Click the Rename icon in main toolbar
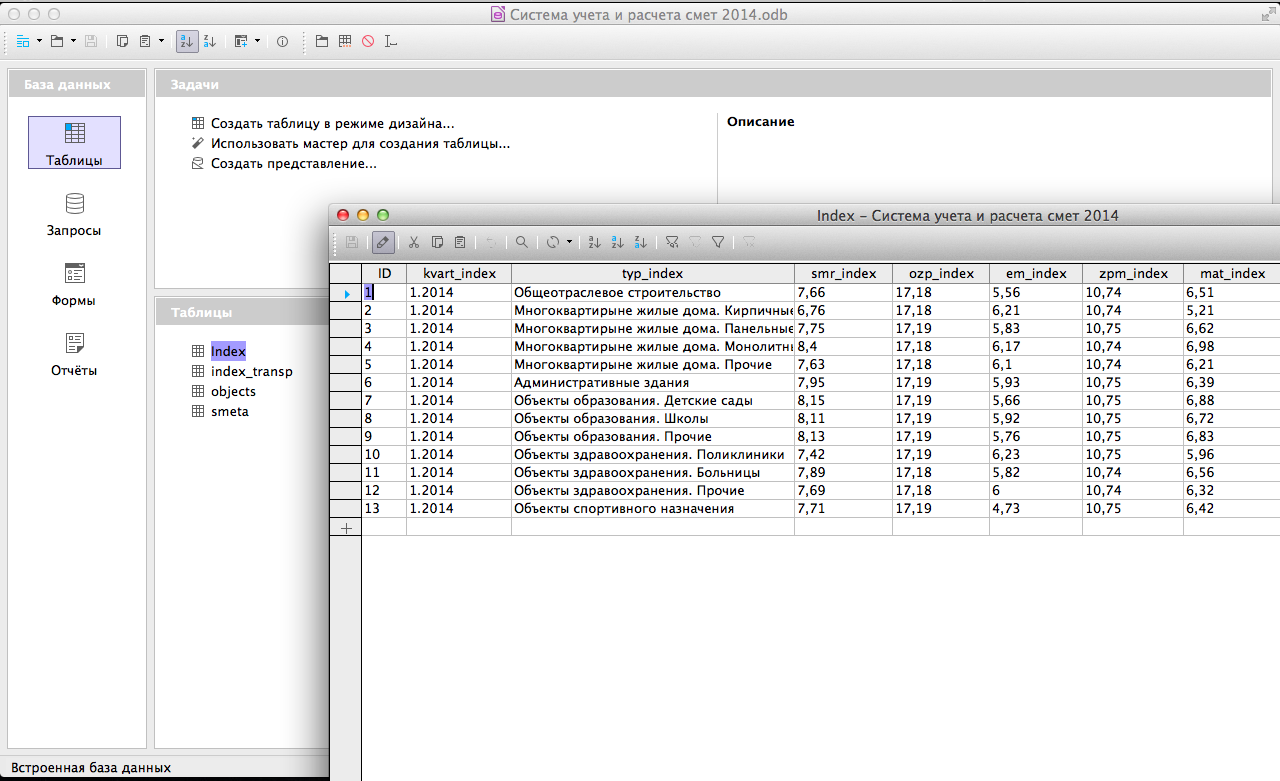Viewport: 1280px width, 781px height. click(x=390, y=41)
